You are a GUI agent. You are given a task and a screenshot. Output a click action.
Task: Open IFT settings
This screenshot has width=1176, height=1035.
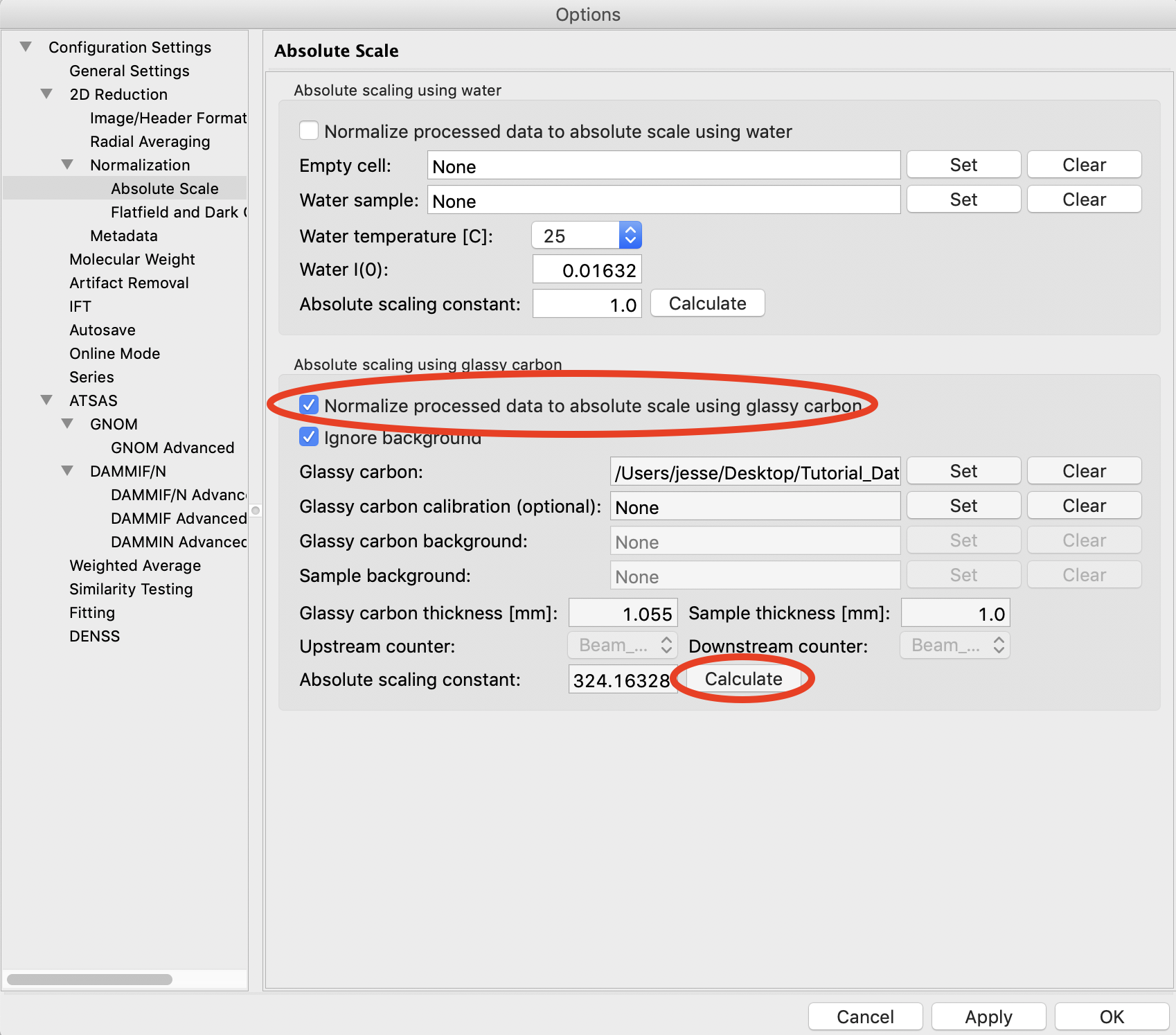(80, 306)
